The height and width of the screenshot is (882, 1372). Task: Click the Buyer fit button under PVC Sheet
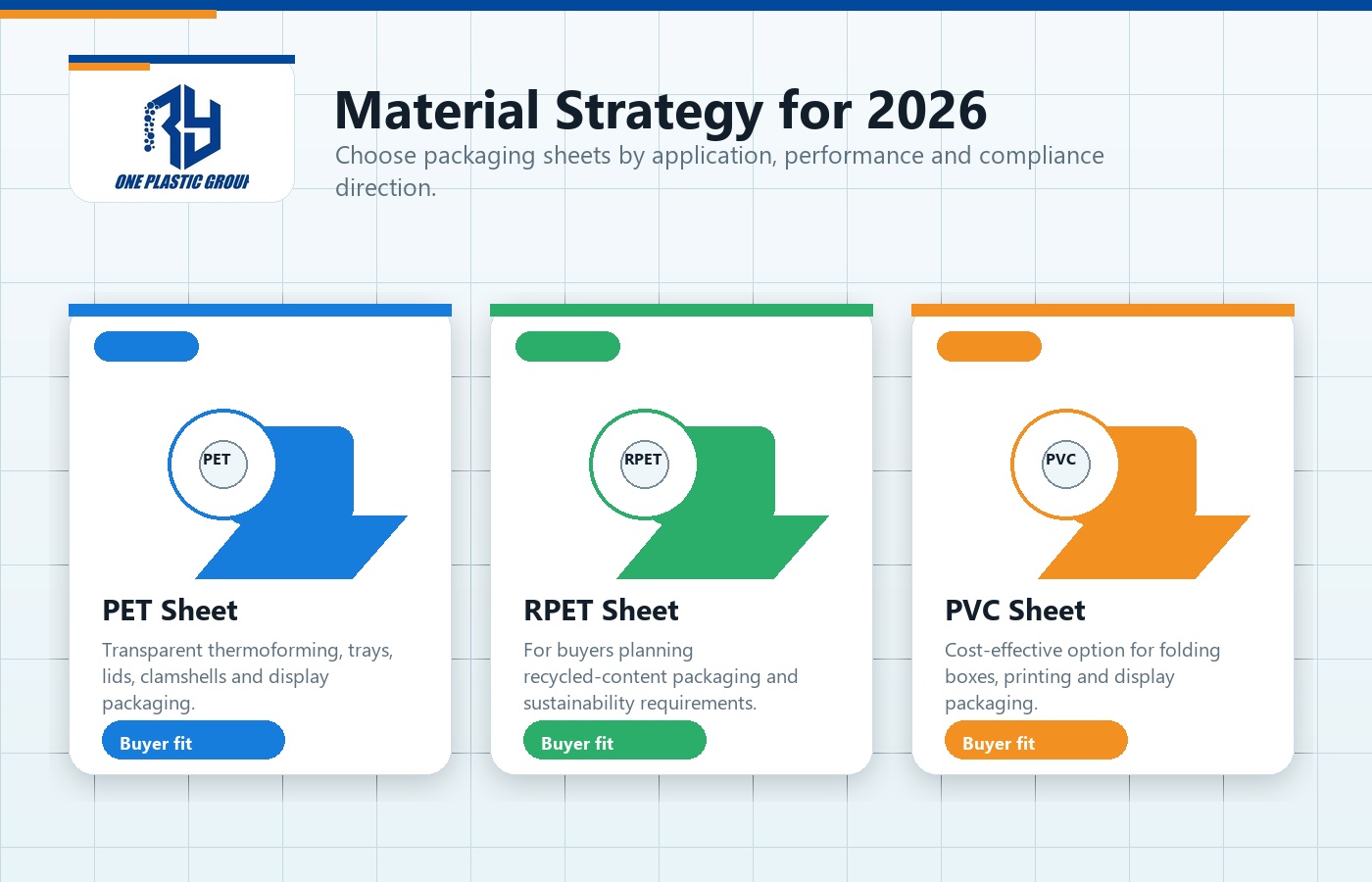pos(1036,740)
